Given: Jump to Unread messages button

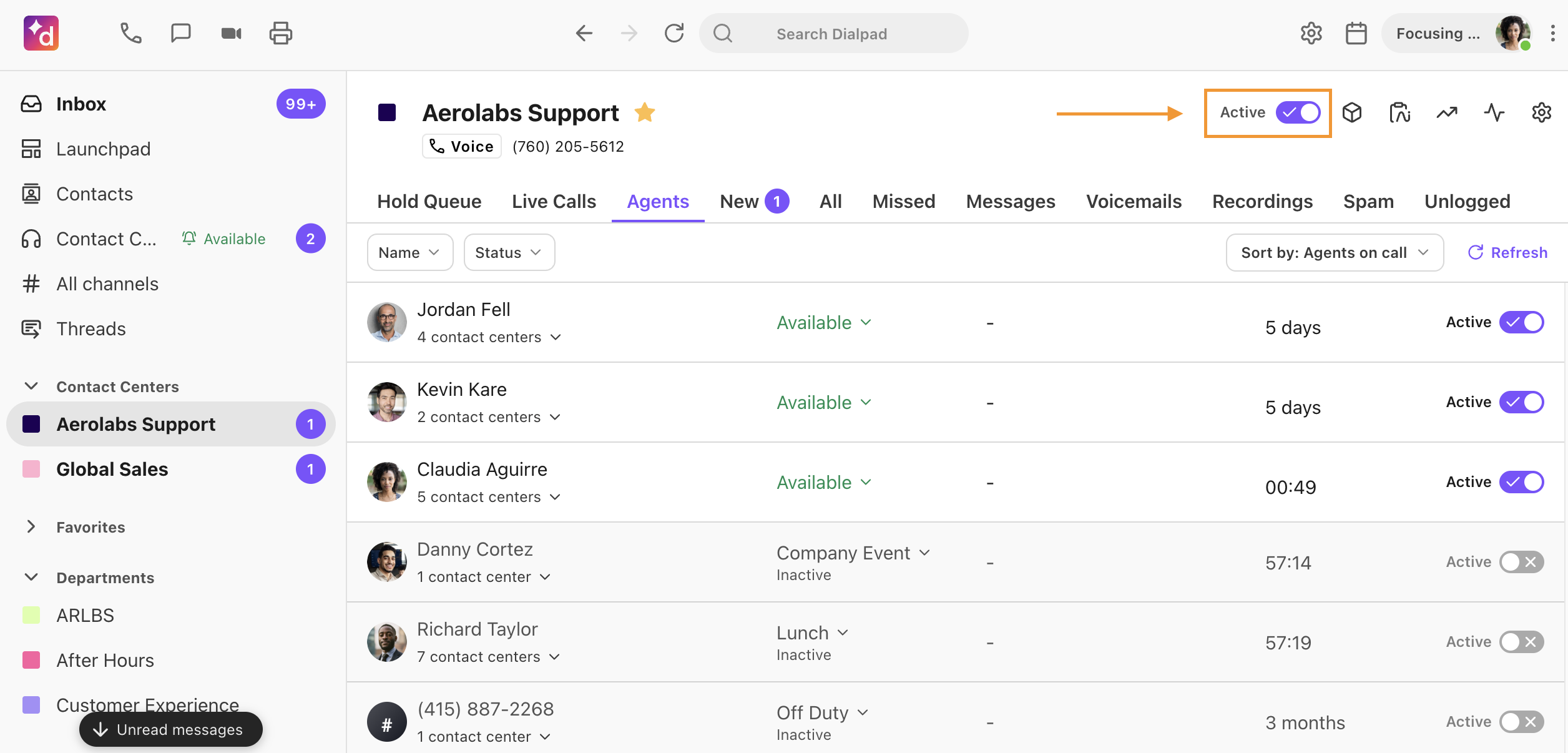Looking at the screenshot, I should [x=171, y=729].
